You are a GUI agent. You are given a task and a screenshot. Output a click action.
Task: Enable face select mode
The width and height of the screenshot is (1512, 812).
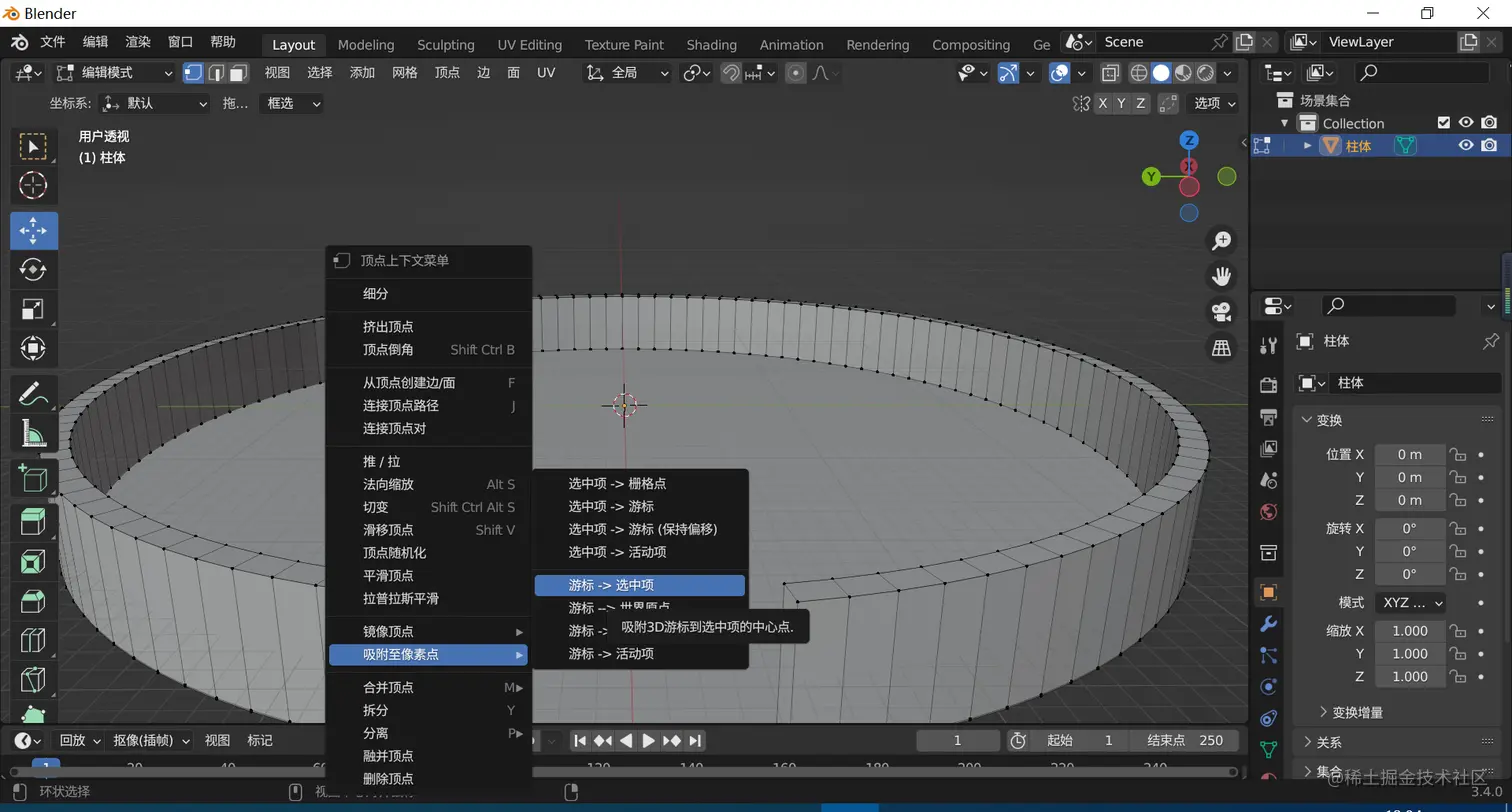tap(238, 73)
